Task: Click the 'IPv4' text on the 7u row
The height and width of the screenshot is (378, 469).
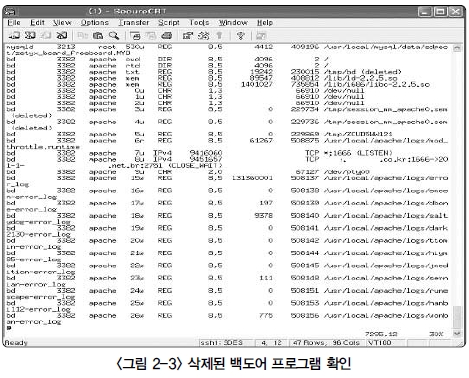Action: 162,153
